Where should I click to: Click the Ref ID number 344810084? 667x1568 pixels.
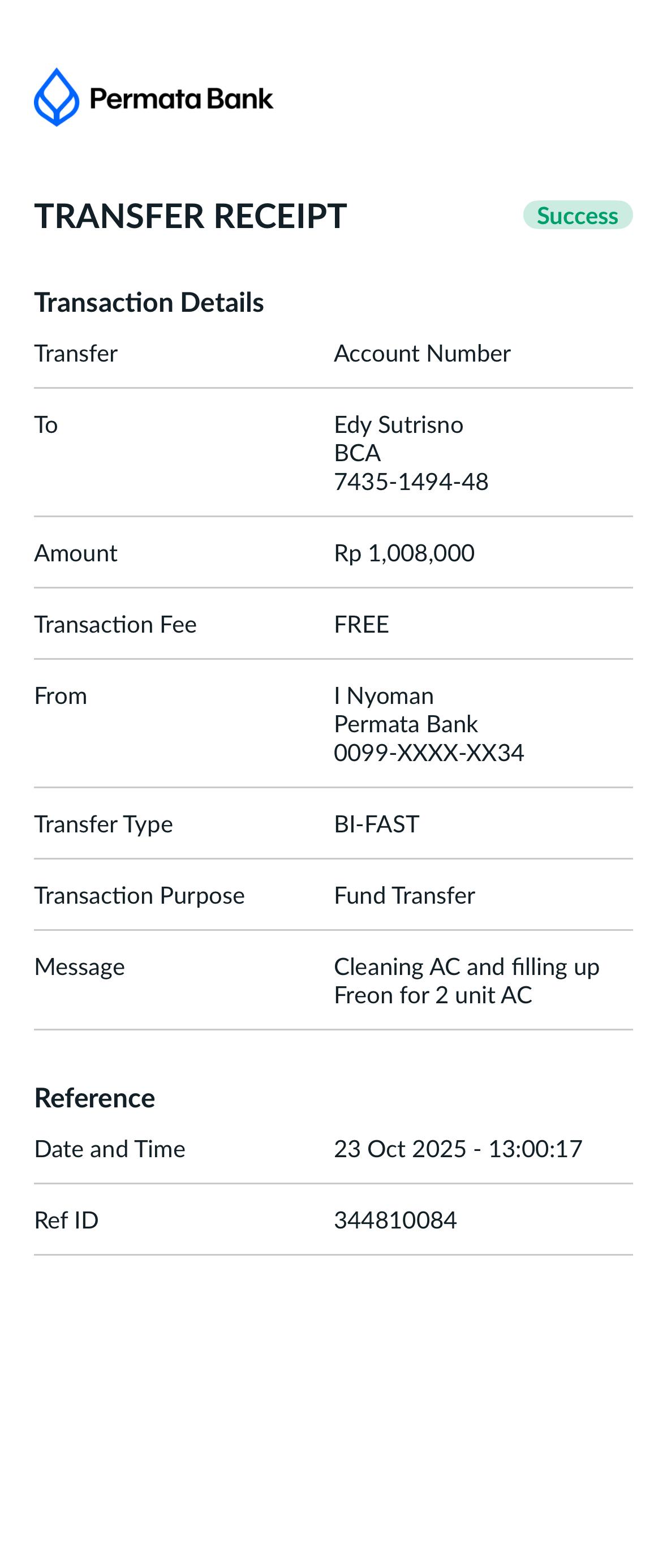[x=395, y=1221]
